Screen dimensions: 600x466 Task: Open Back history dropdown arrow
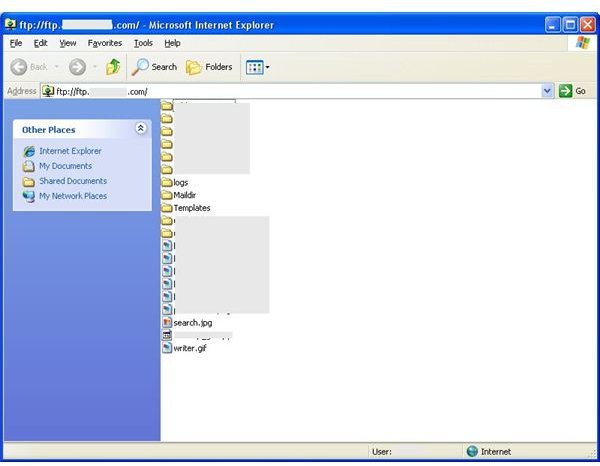click(x=57, y=67)
